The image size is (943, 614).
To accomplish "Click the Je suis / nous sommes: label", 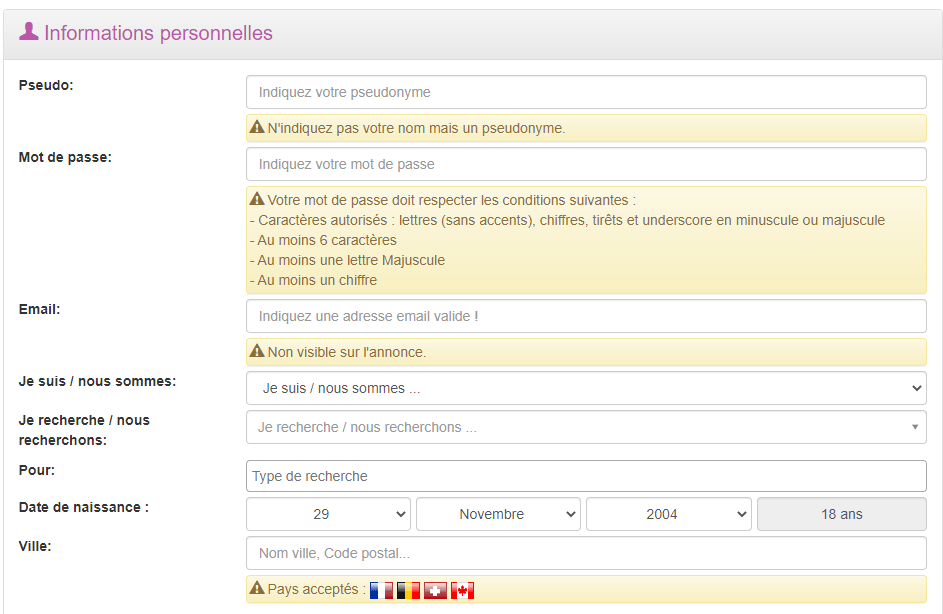I will [x=97, y=382].
